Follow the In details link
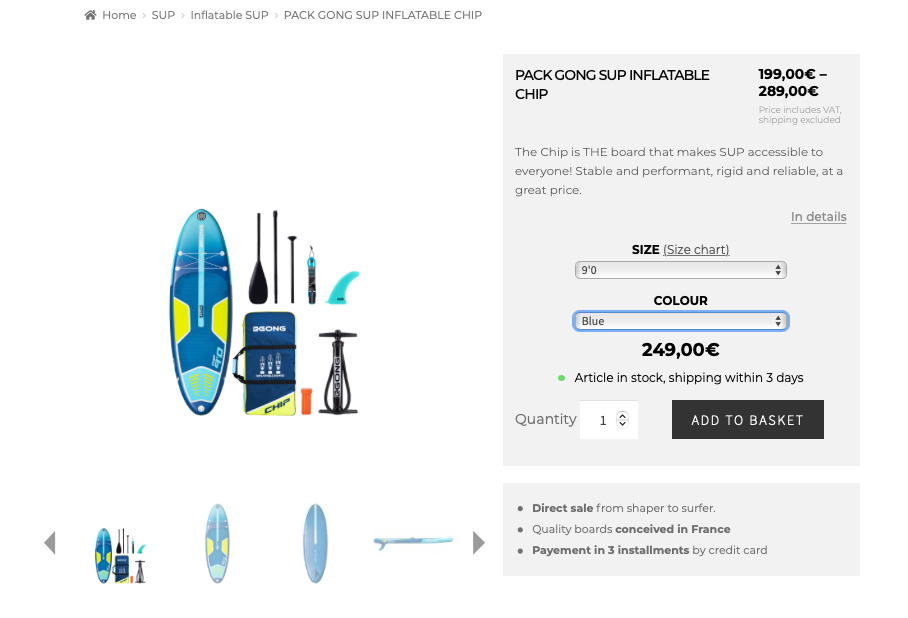The image size is (908, 618). coord(818,217)
